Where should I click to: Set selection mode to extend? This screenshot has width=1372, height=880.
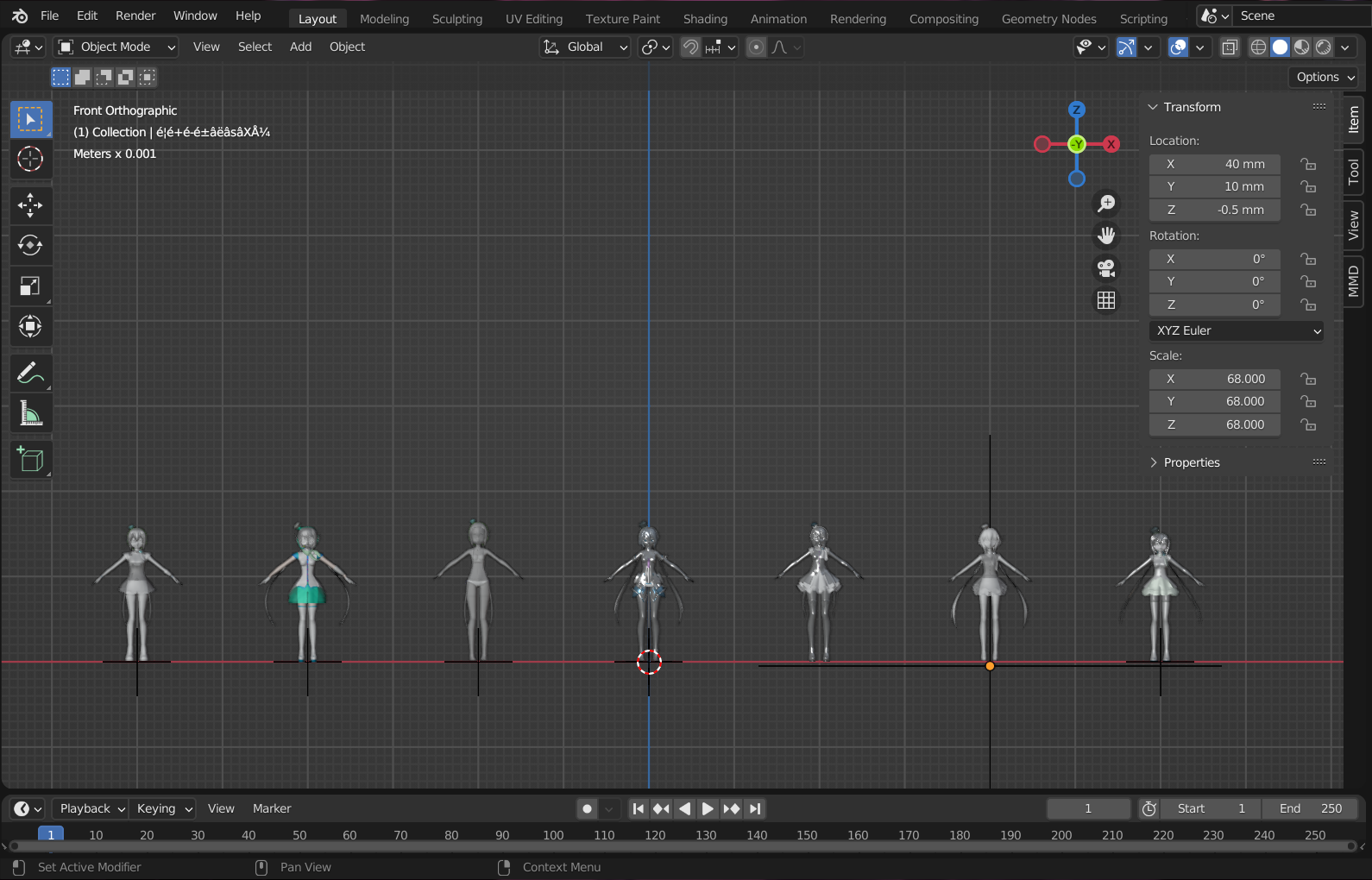pyautogui.click(x=83, y=78)
